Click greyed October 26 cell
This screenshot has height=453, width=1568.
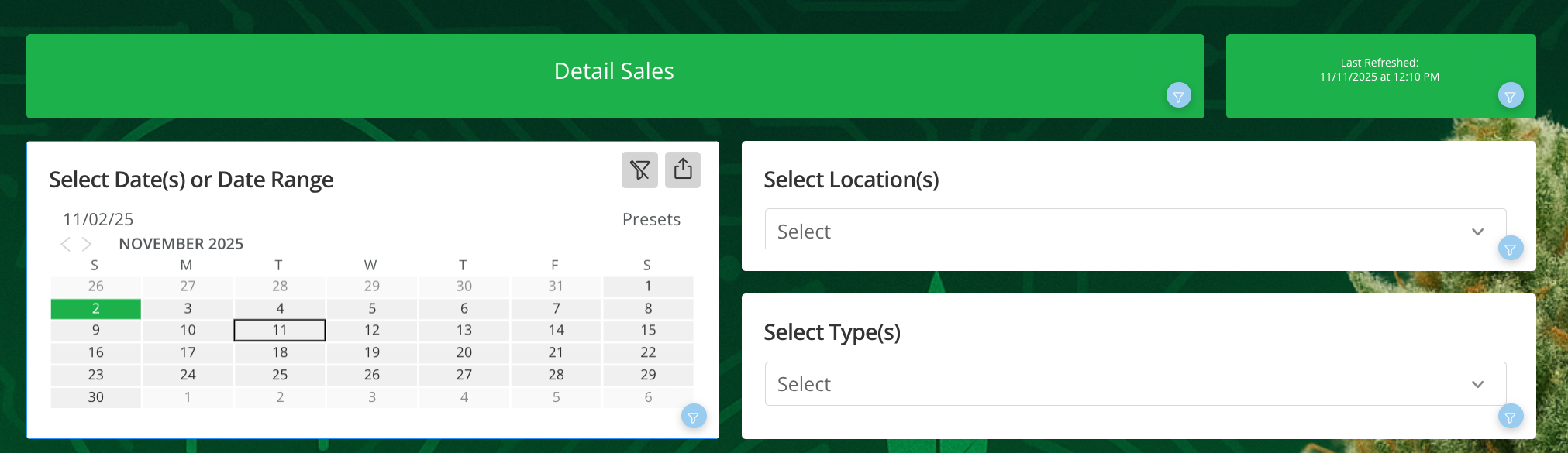96,286
